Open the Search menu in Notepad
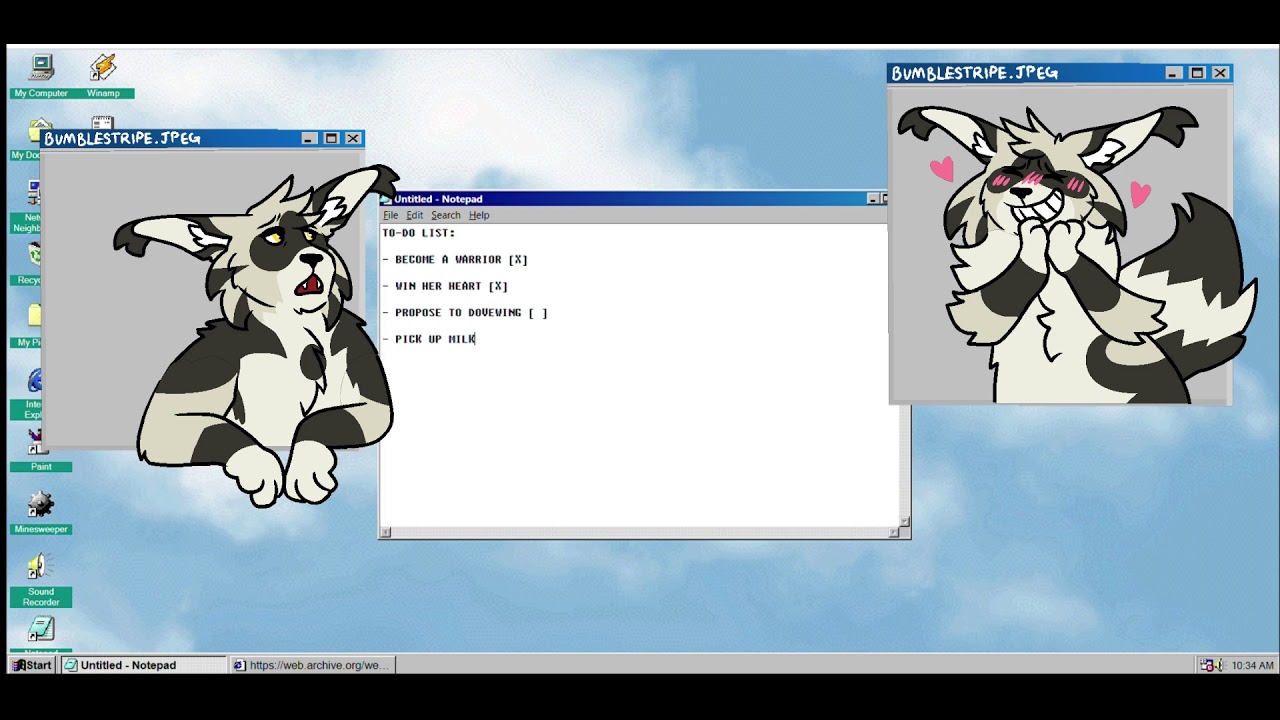 tap(446, 215)
